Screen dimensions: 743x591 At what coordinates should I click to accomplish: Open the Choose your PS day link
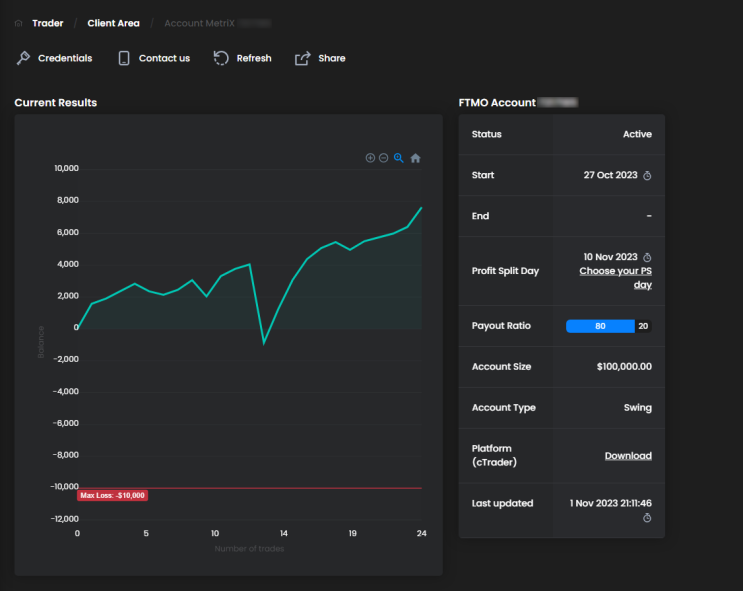coord(616,278)
